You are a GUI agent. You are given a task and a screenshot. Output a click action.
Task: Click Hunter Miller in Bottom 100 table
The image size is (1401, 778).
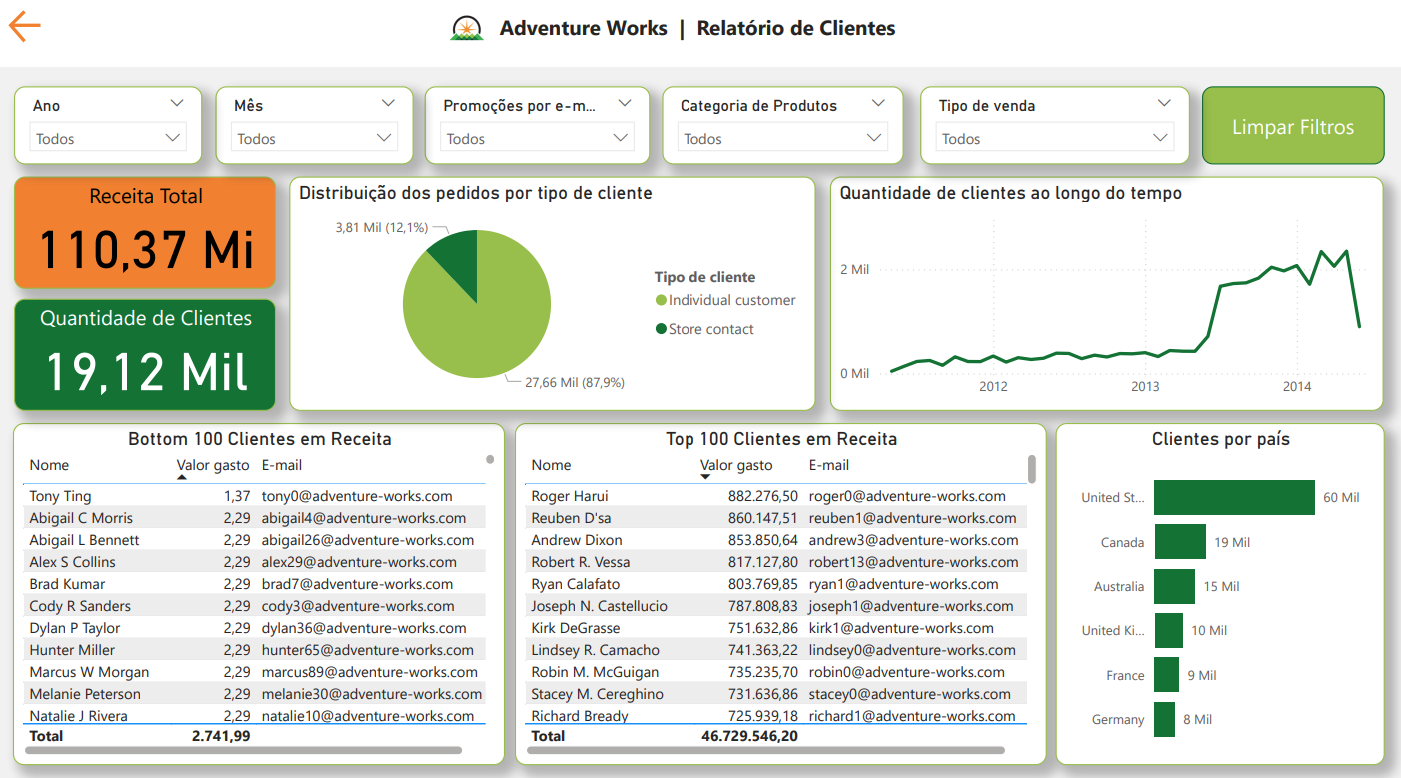coord(72,650)
